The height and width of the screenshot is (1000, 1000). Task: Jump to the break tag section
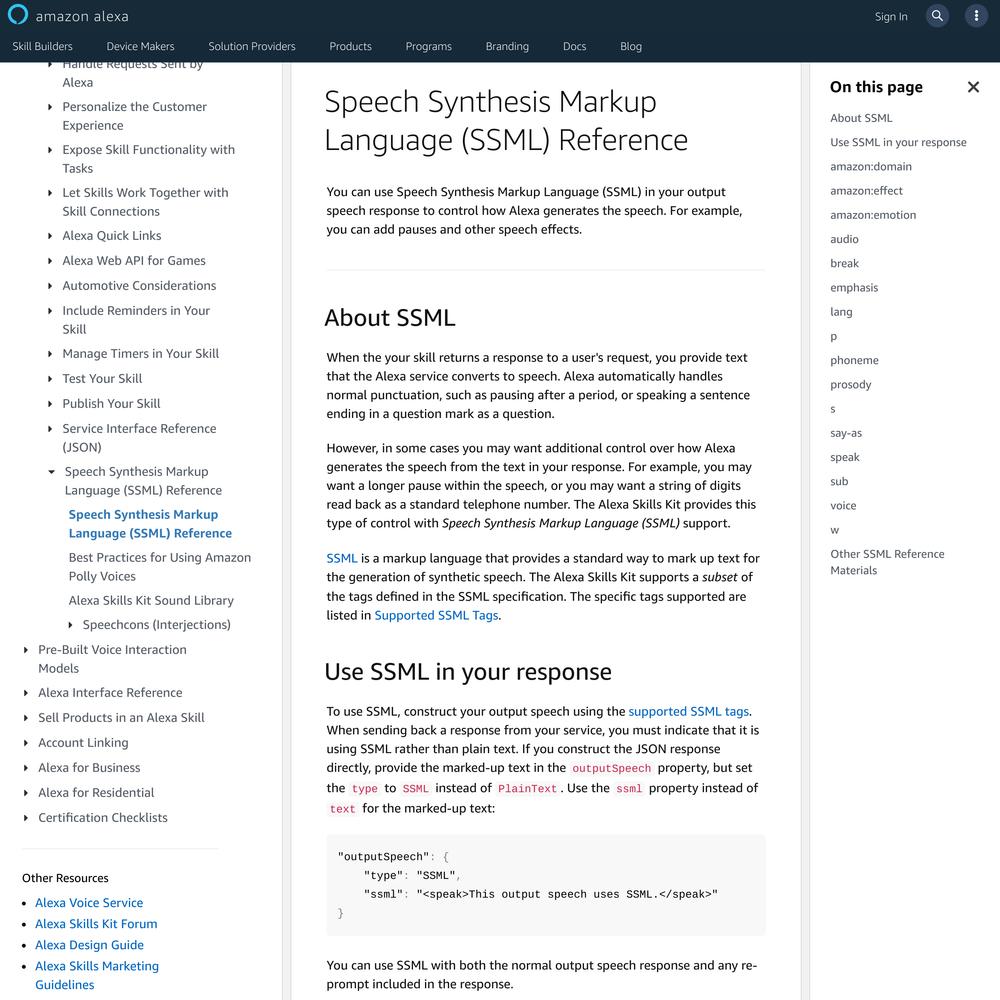844,263
